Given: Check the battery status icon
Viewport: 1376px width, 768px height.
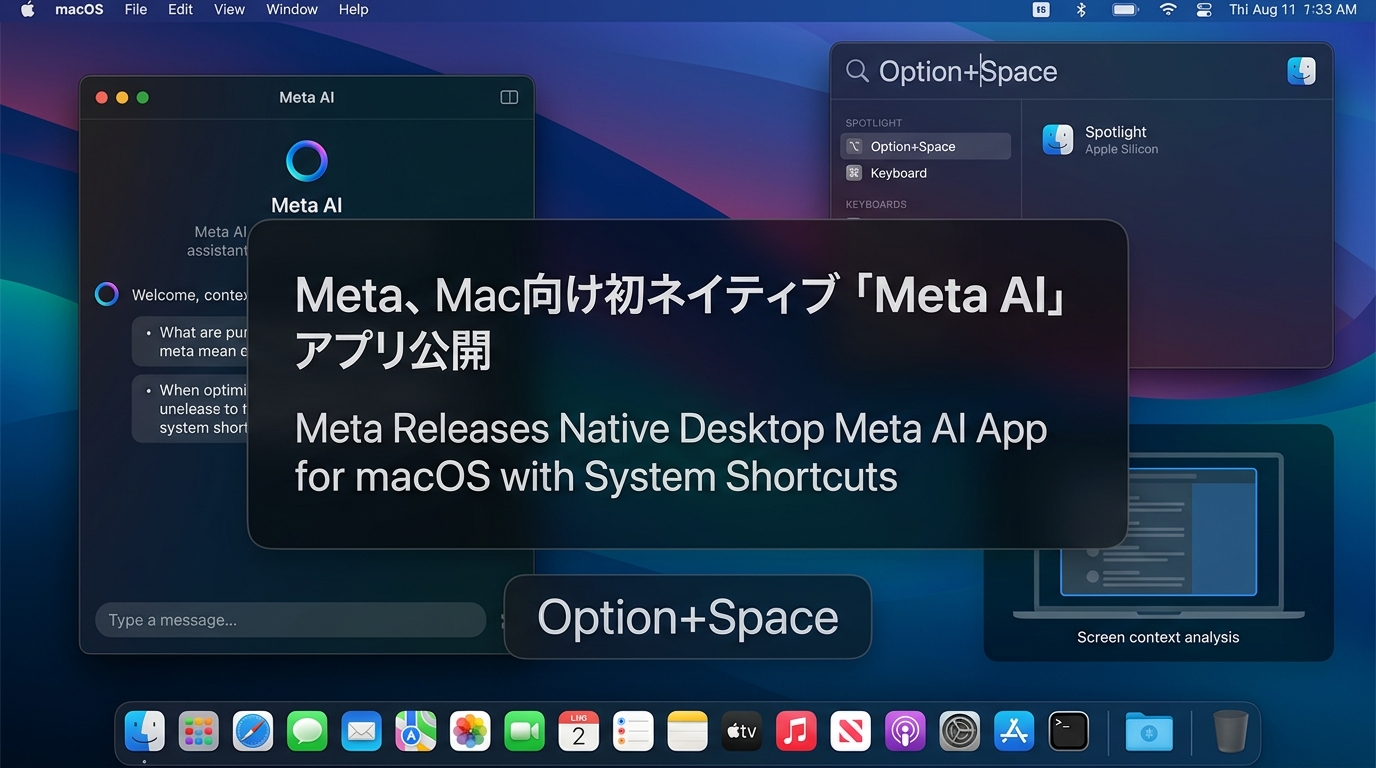Looking at the screenshot, I should click(x=1126, y=10).
